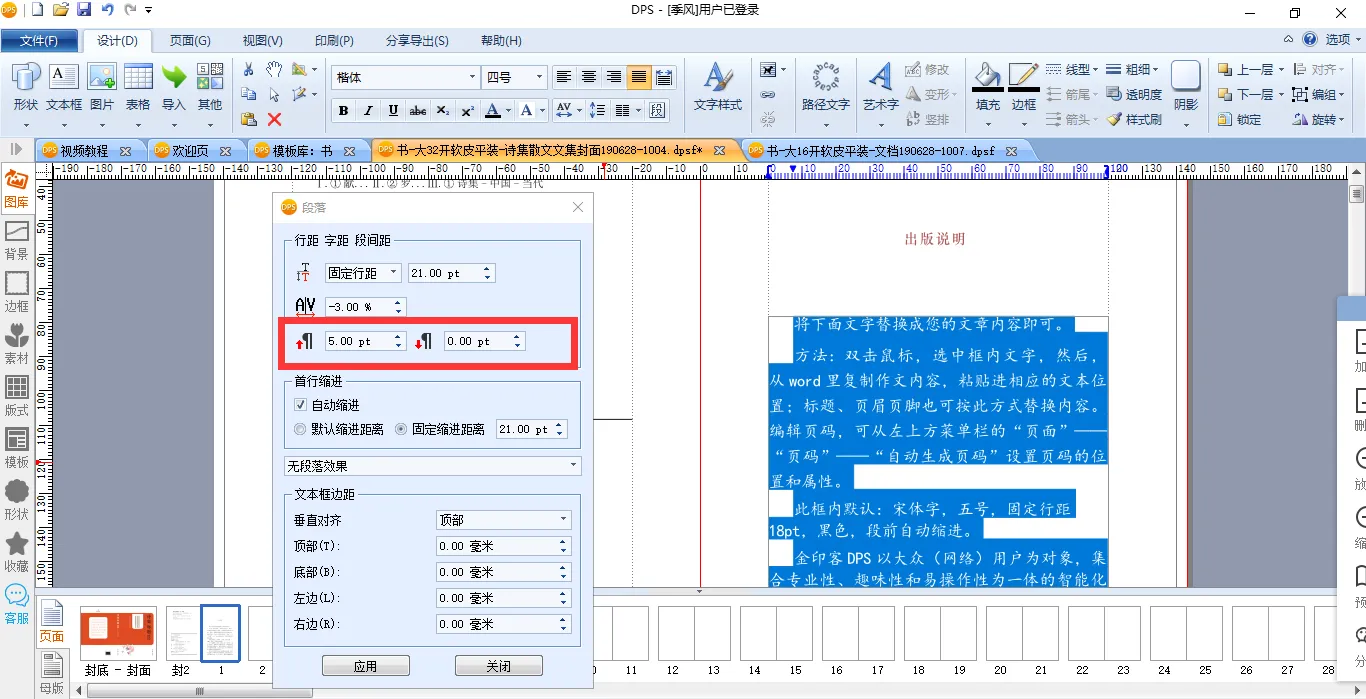Select 固定缩进距离 radio option
Image resolution: width=1366 pixels, height=699 pixels.
401,429
